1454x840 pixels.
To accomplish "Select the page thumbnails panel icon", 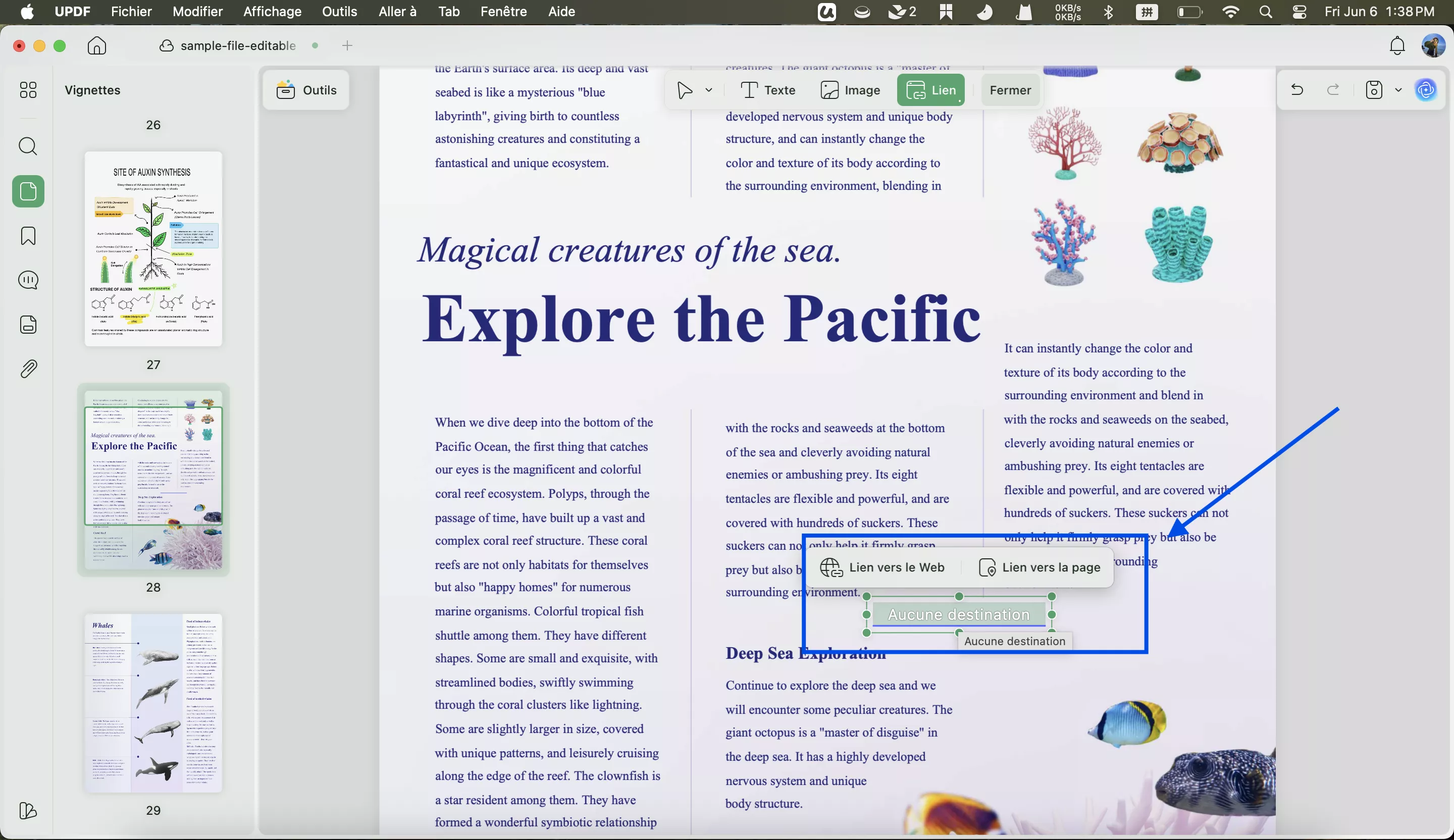I will (28, 191).
